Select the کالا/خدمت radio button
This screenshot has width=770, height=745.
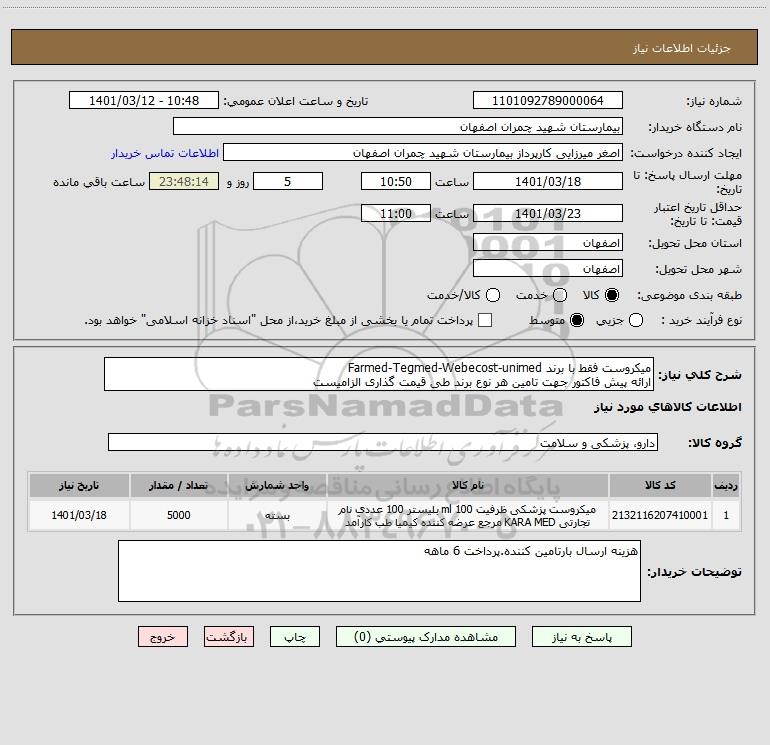(493, 295)
